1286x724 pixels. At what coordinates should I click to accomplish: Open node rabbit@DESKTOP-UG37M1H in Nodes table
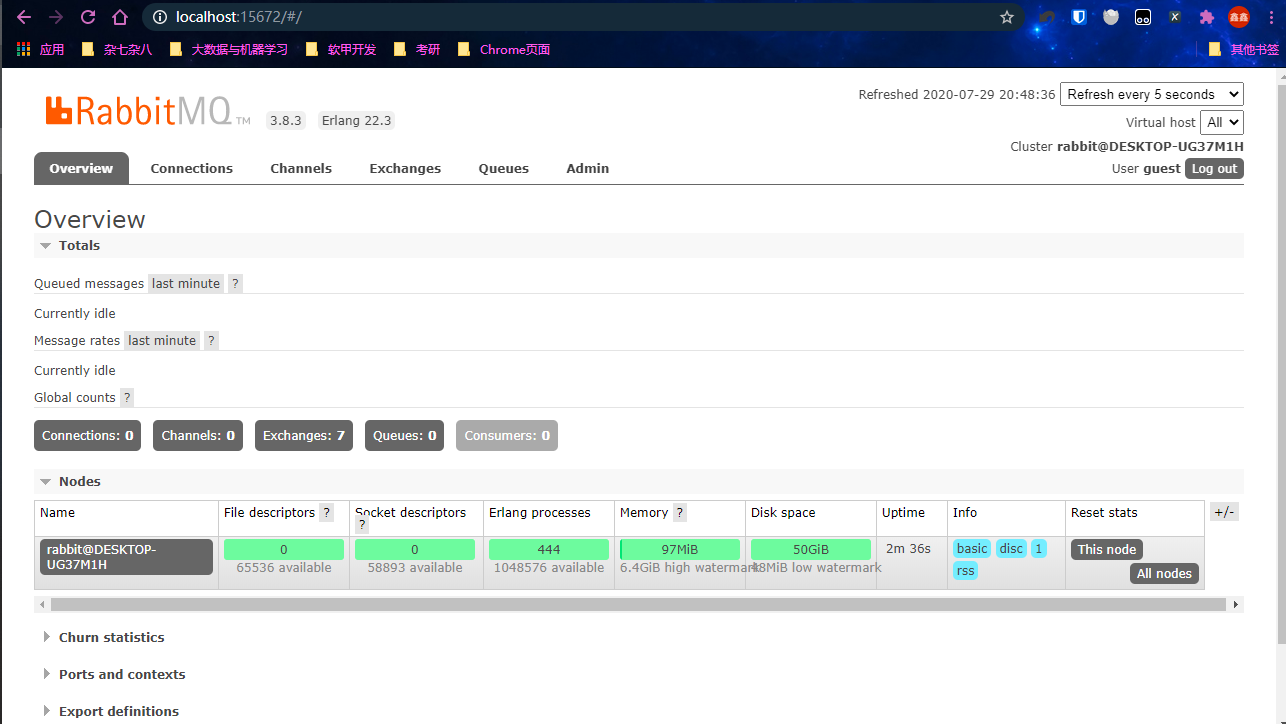click(x=126, y=557)
